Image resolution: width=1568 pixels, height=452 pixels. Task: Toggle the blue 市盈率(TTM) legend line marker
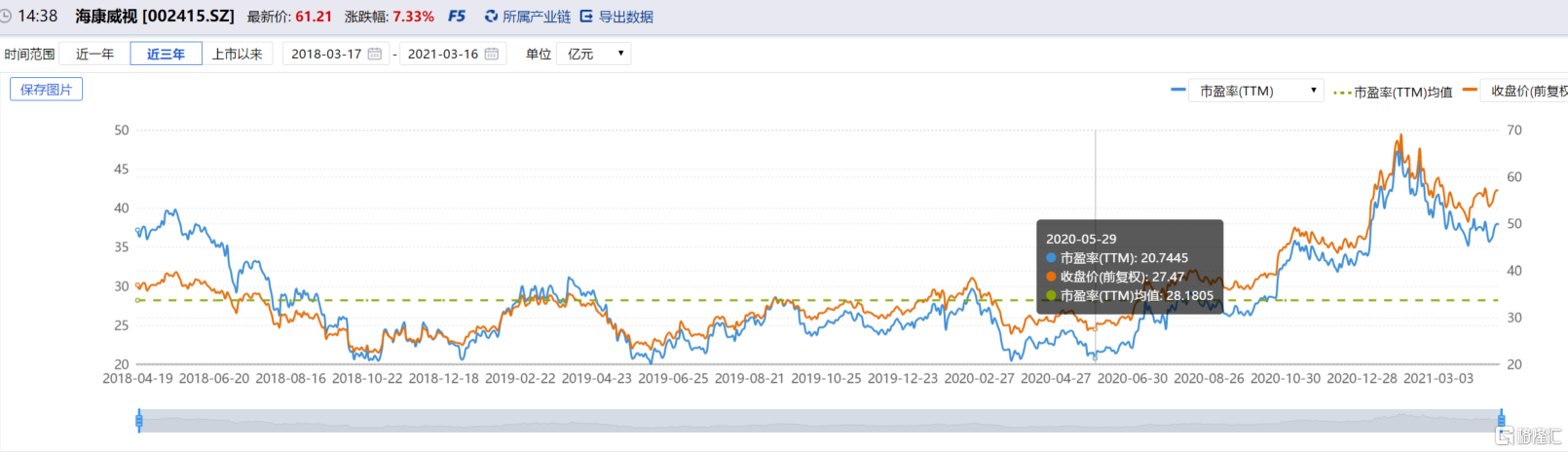coord(1178,91)
